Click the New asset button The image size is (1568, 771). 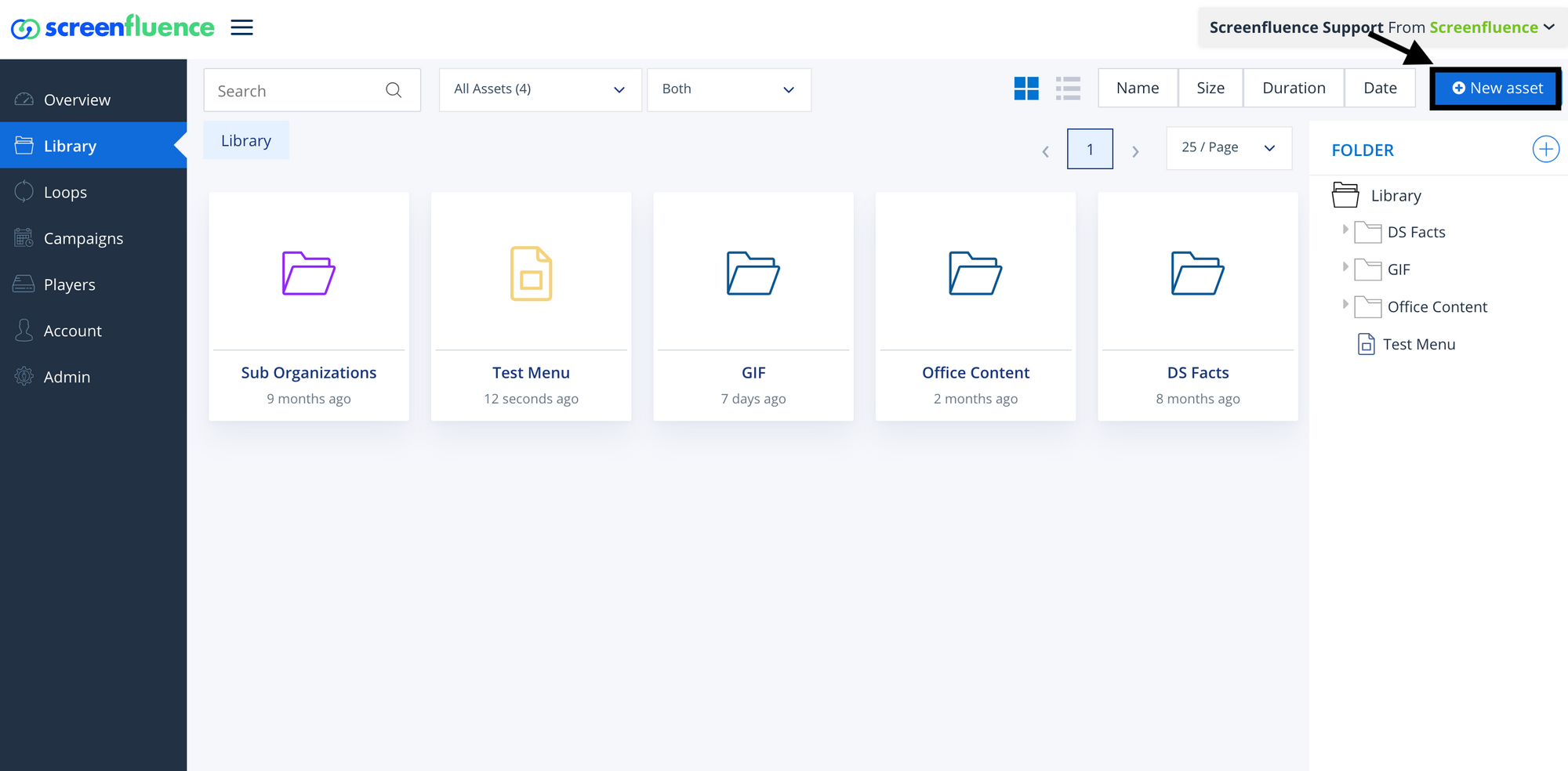coord(1496,89)
